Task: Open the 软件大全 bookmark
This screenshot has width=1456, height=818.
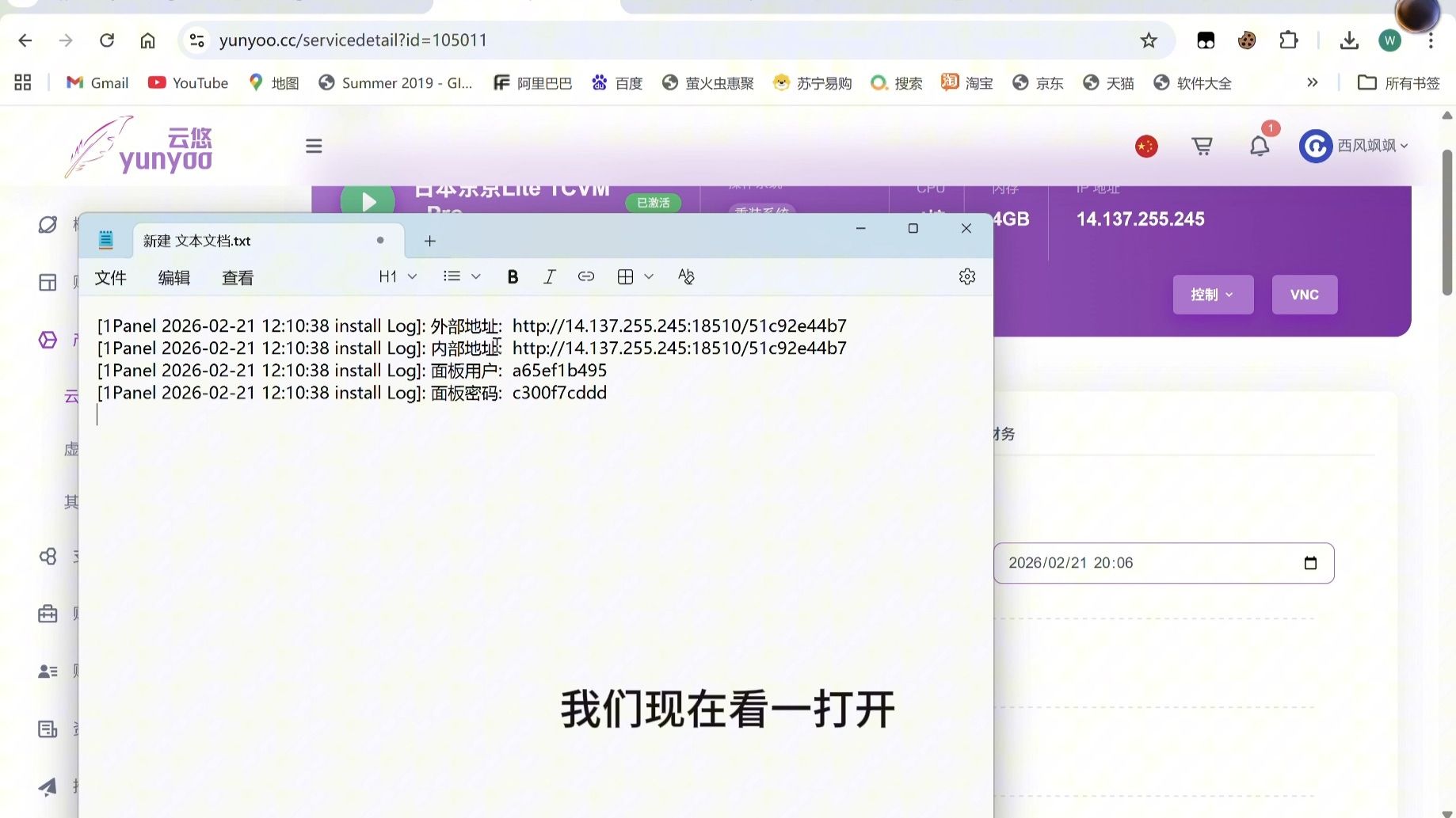Action: pos(1192,83)
